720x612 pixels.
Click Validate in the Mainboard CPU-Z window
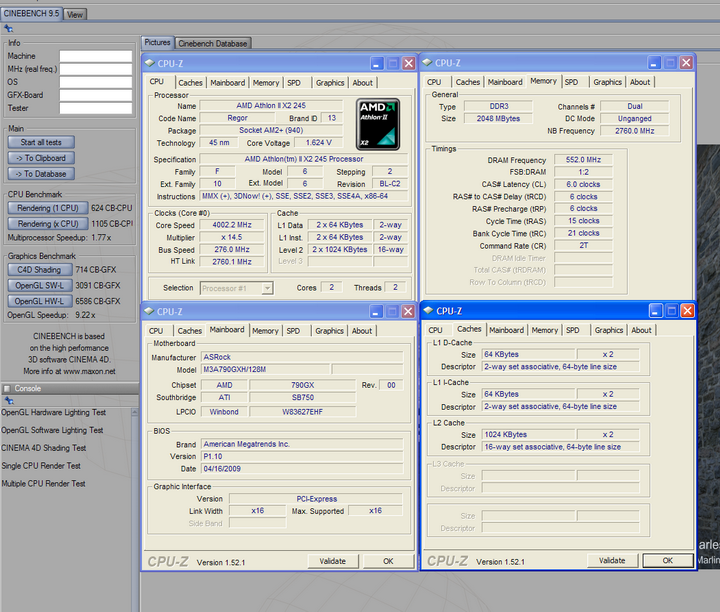(x=333, y=561)
